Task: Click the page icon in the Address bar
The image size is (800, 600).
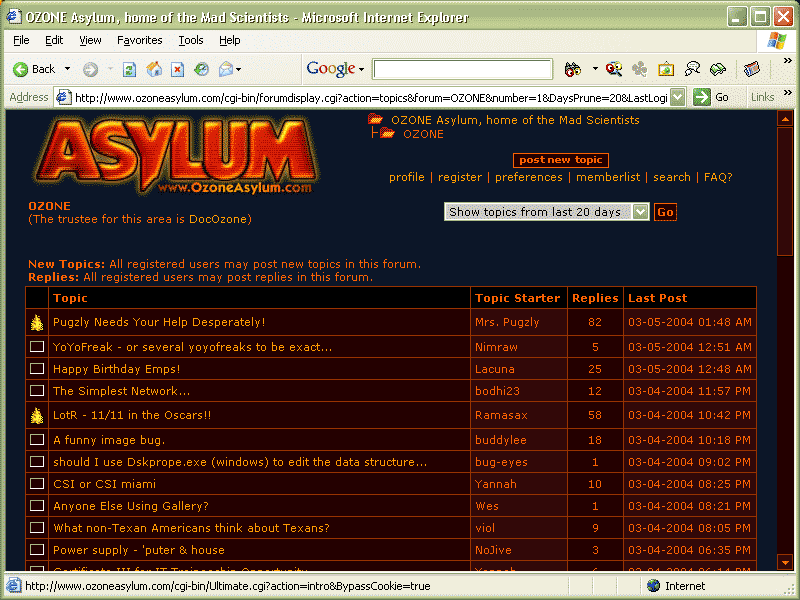Action: [63, 97]
